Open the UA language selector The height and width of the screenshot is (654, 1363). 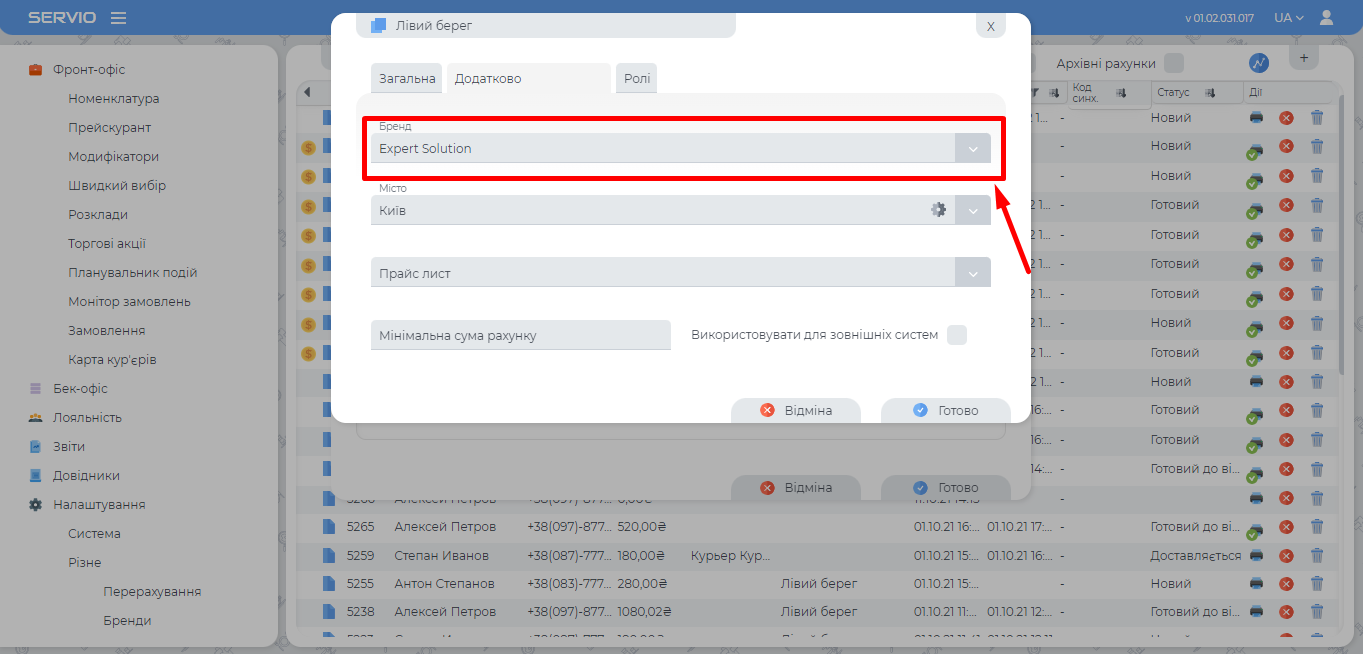click(x=1288, y=18)
